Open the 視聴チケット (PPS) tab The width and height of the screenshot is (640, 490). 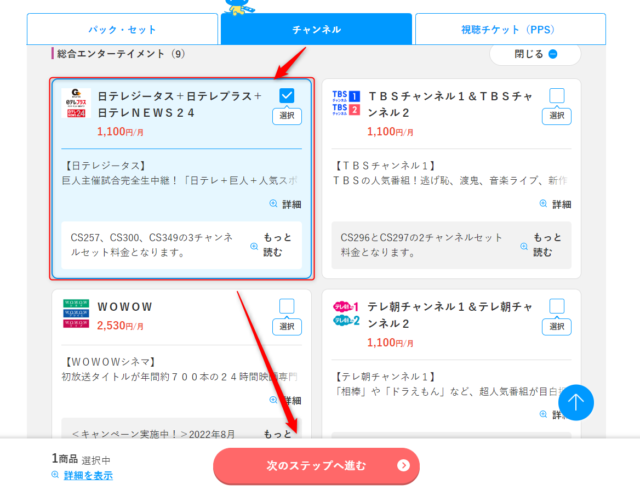point(510,29)
